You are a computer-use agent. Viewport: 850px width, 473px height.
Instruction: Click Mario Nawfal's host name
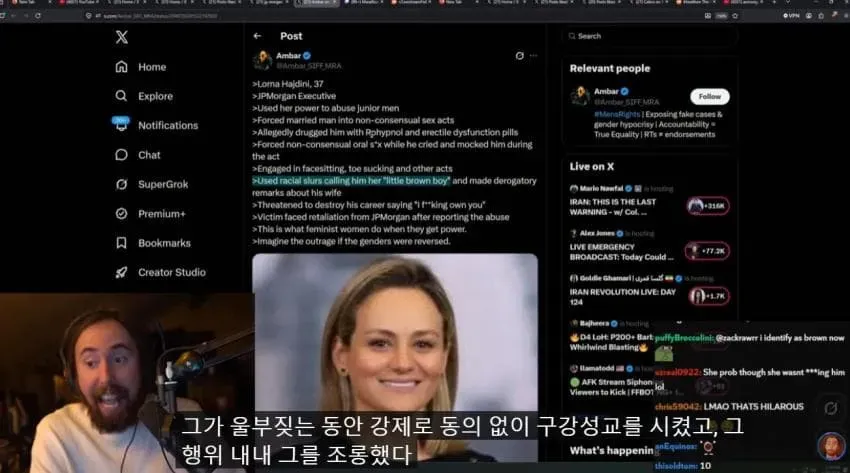pyautogui.click(x=601, y=189)
